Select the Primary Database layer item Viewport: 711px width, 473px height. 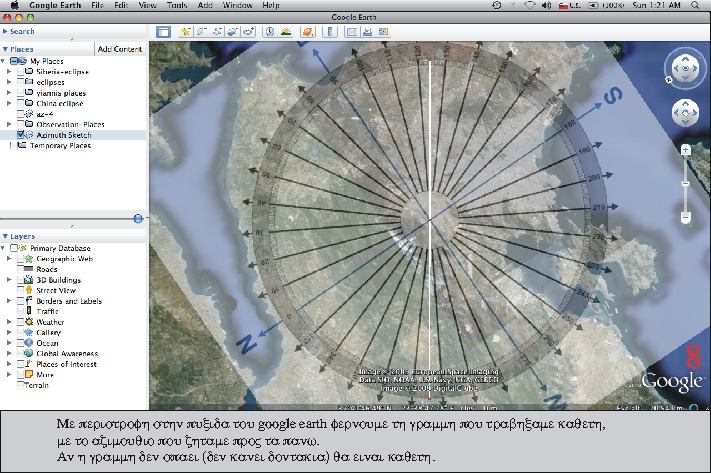click(60, 248)
